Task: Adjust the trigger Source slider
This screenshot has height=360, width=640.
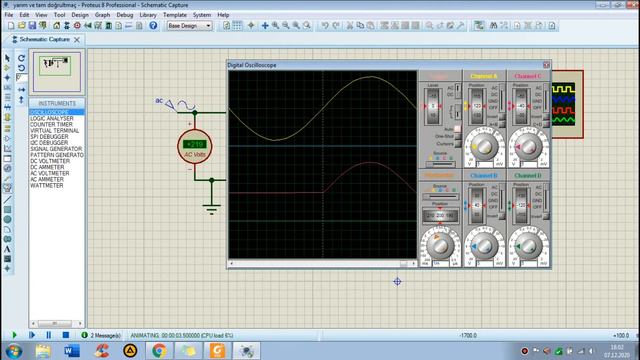Action: 440,164
